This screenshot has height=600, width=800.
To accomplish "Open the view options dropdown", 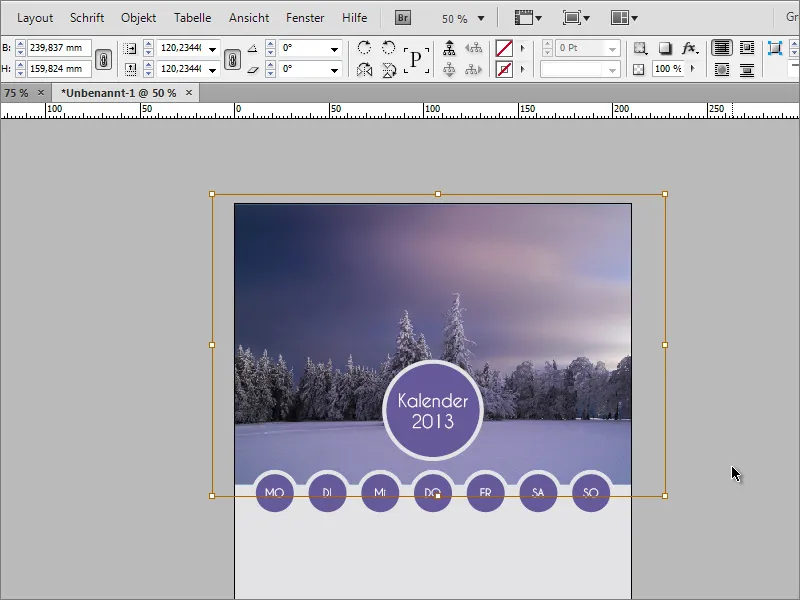I will click(528, 18).
